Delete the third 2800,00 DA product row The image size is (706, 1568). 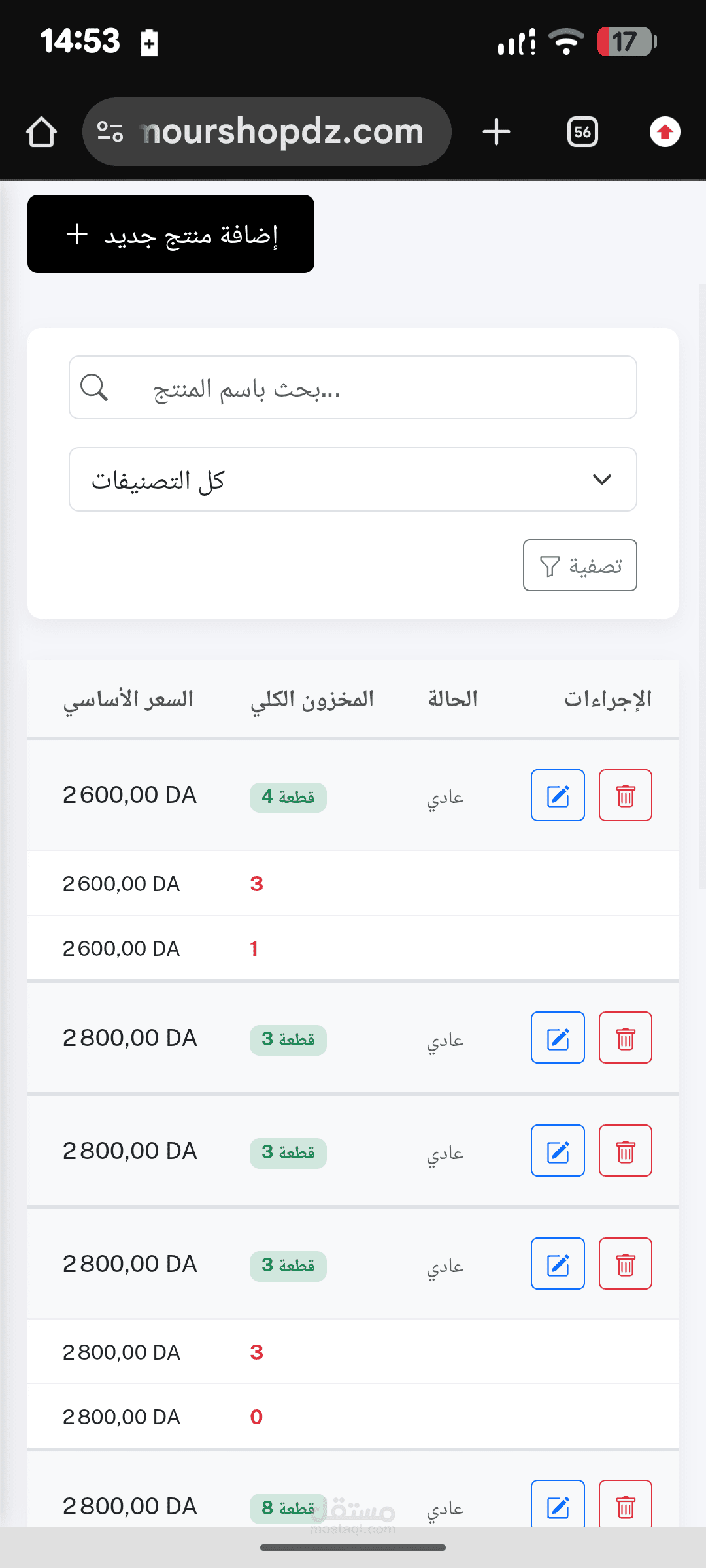626,1264
